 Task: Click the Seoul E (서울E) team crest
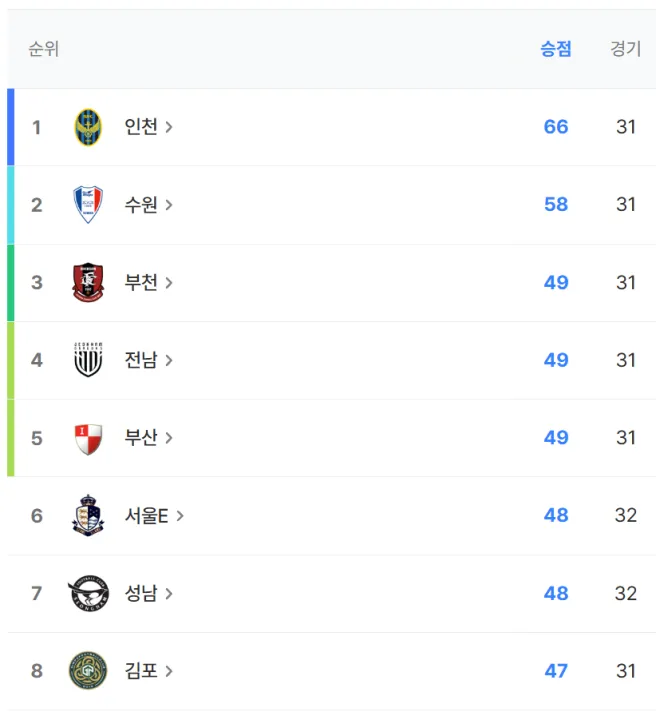[88, 516]
